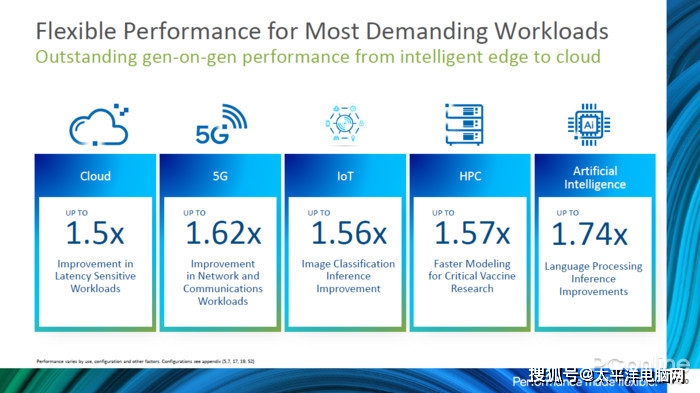700x393 pixels.
Task: Select the 5G header tile
Action: coord(220,176)
